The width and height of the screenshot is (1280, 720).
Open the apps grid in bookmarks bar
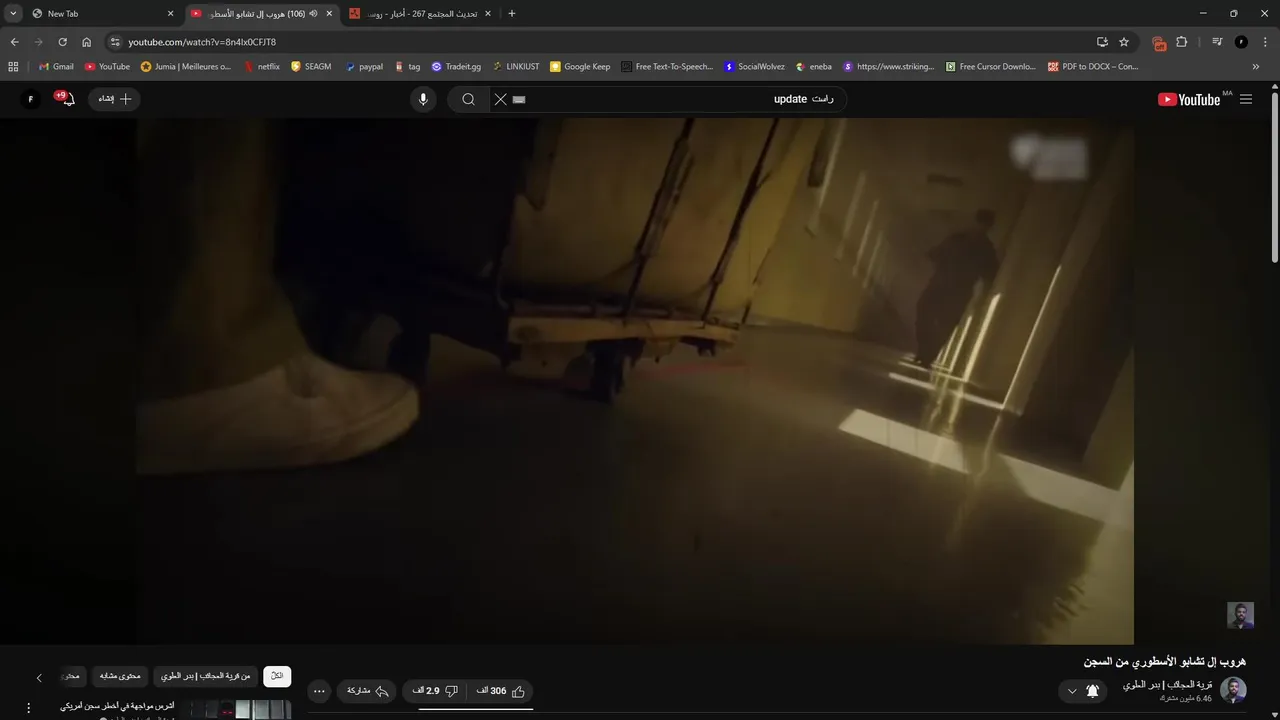pyautogui.click(x=13, y=67)
